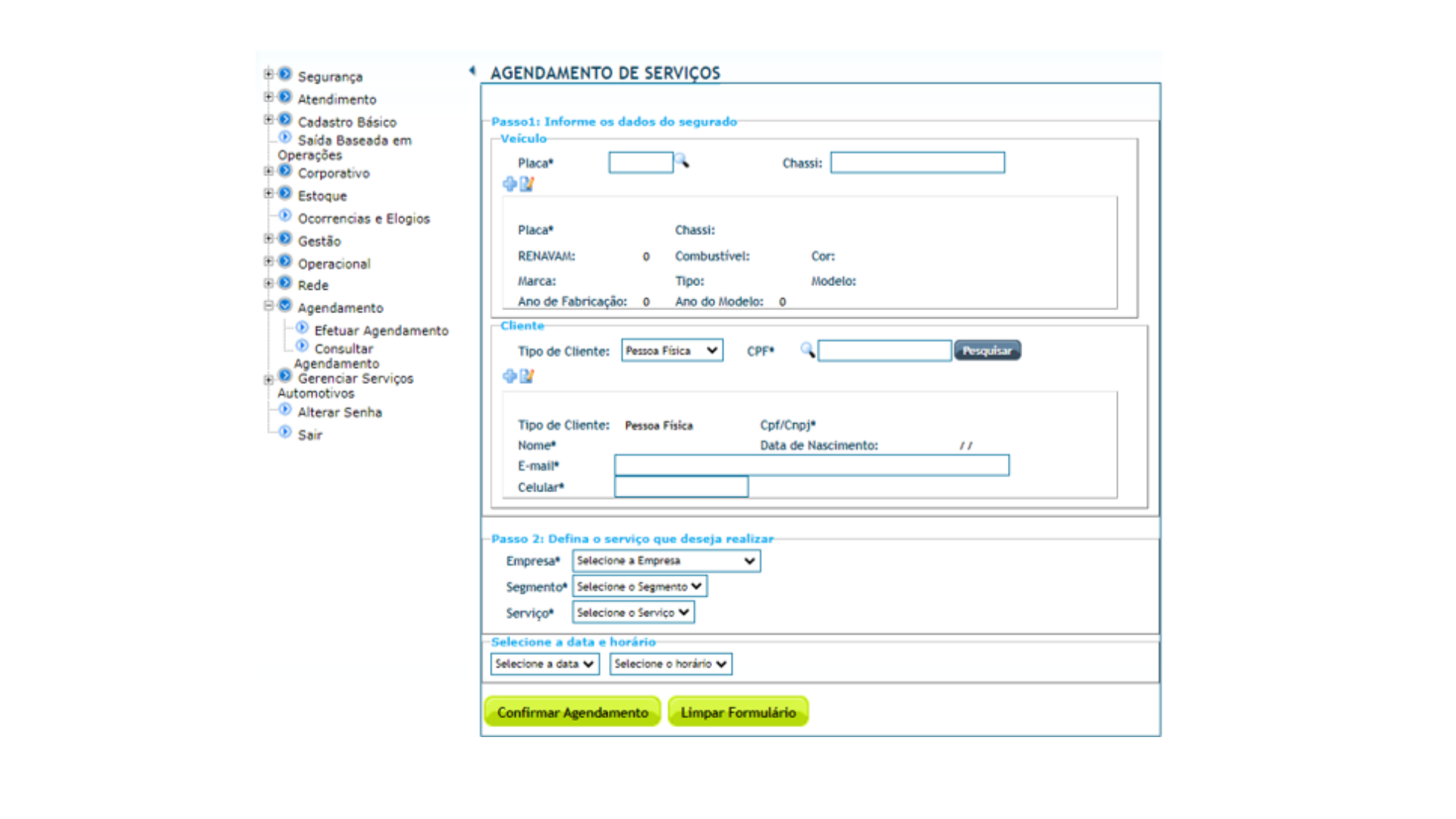
Task: Expand the Gerenciar Serviços Automotivos node
Action: (268, 380)
